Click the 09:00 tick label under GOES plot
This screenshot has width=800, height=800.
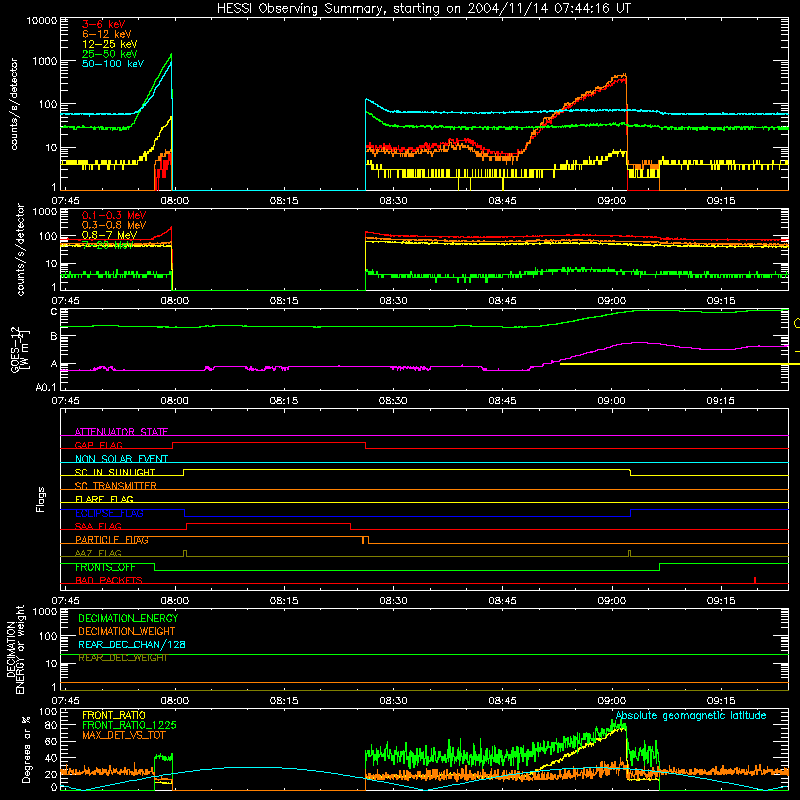click(611, 401)
